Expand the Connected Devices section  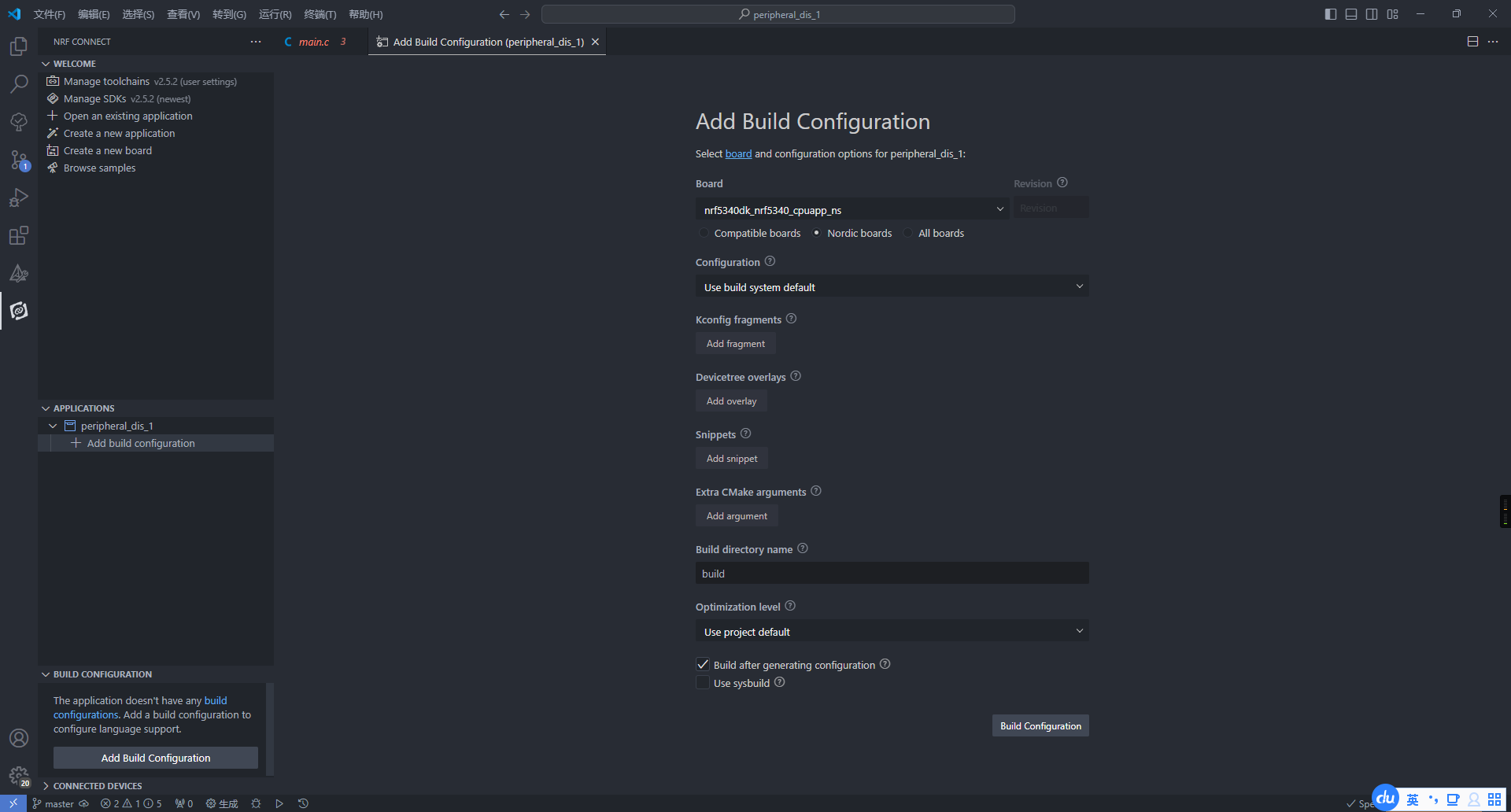click(x=98, y=786)
